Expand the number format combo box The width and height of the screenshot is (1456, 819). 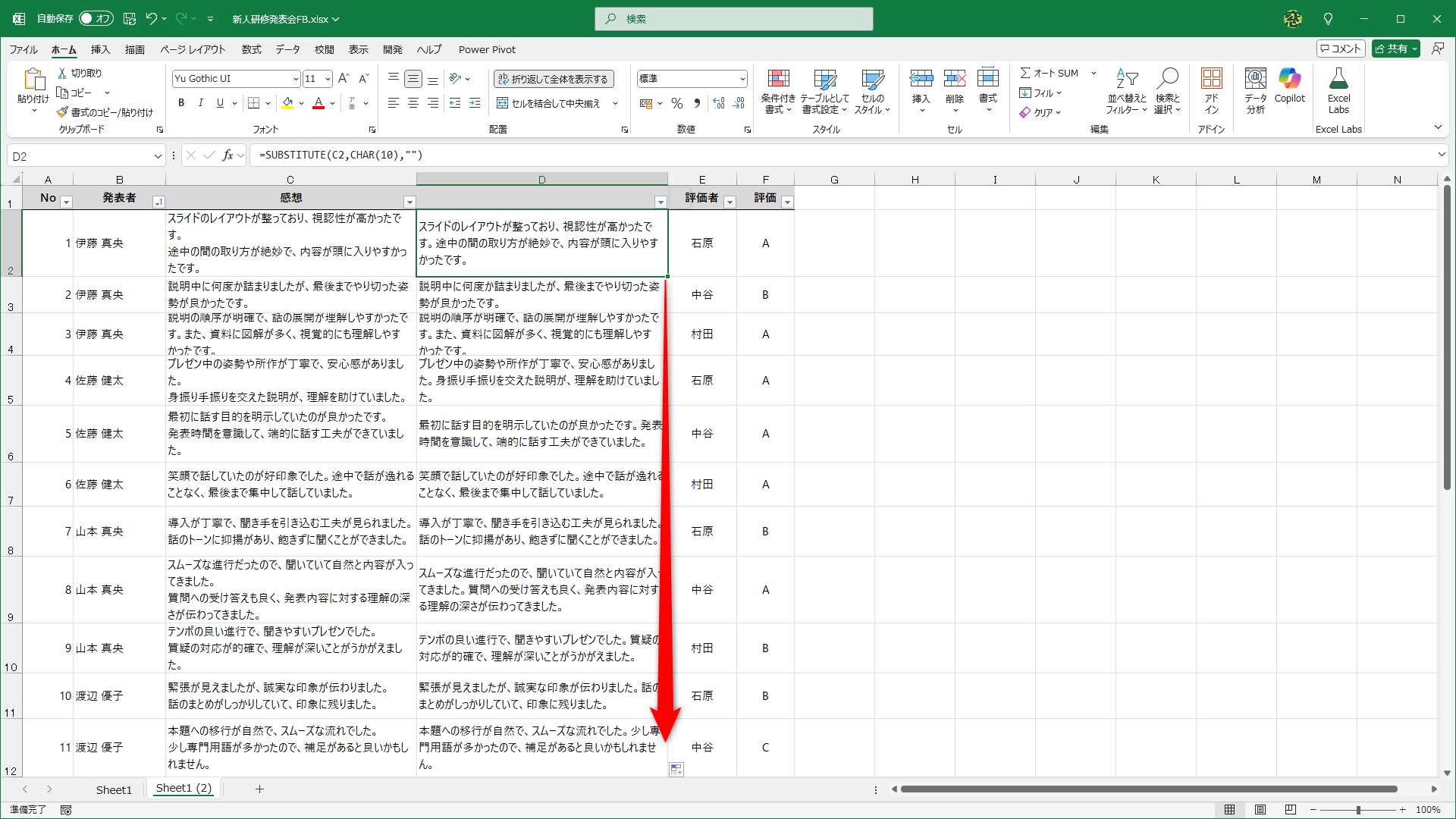point(742,79)
